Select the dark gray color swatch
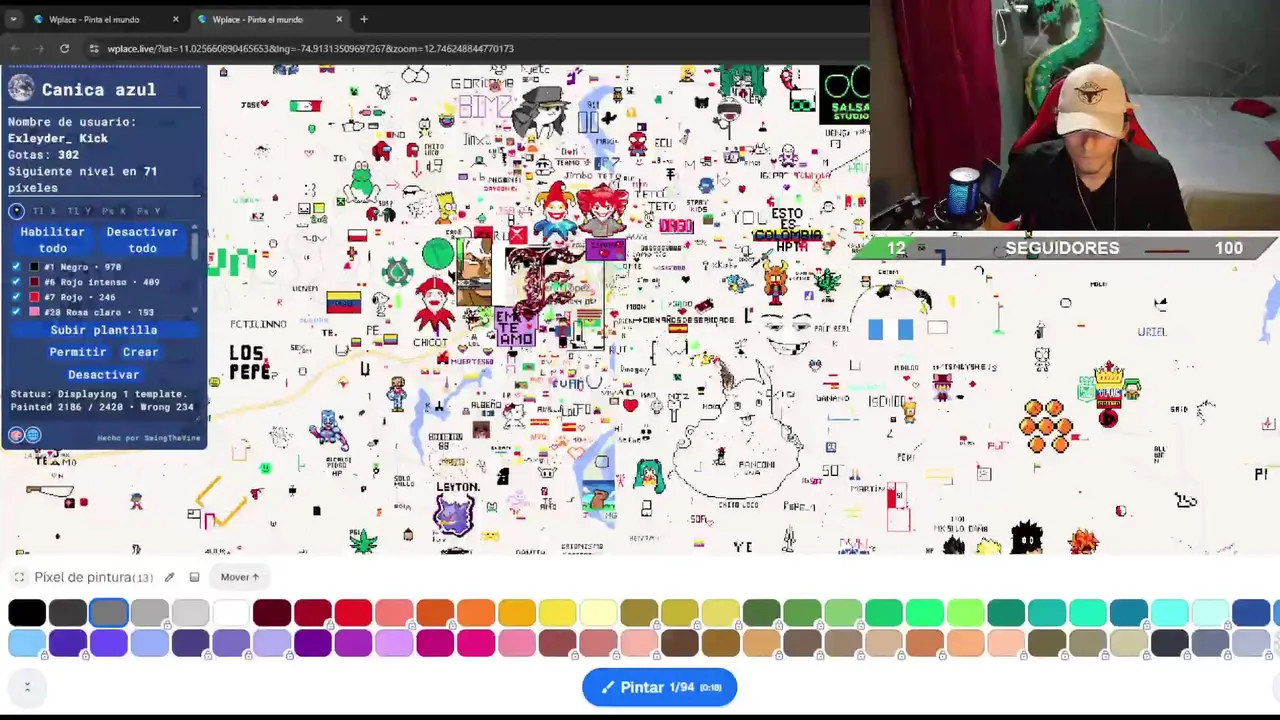Screen dimensions: 1280x720 pos(68,612)
